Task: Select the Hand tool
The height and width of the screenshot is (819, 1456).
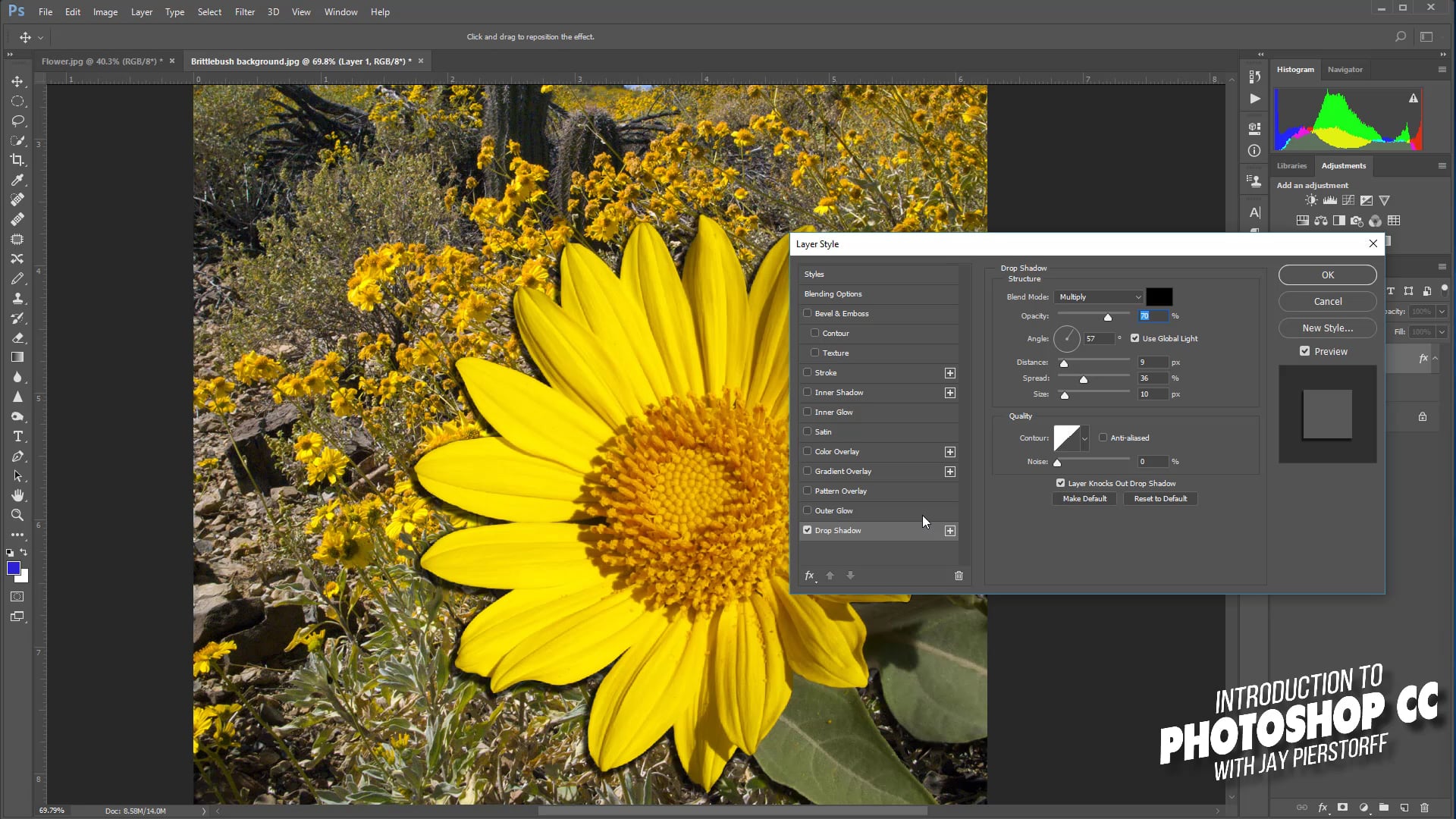Action: [x=17, y=495]
